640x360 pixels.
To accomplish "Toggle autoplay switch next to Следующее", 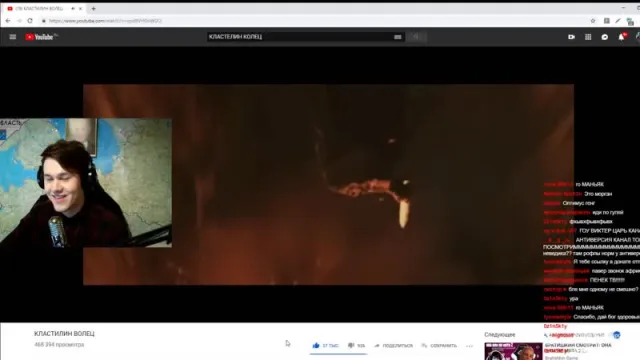I will 616,335.
